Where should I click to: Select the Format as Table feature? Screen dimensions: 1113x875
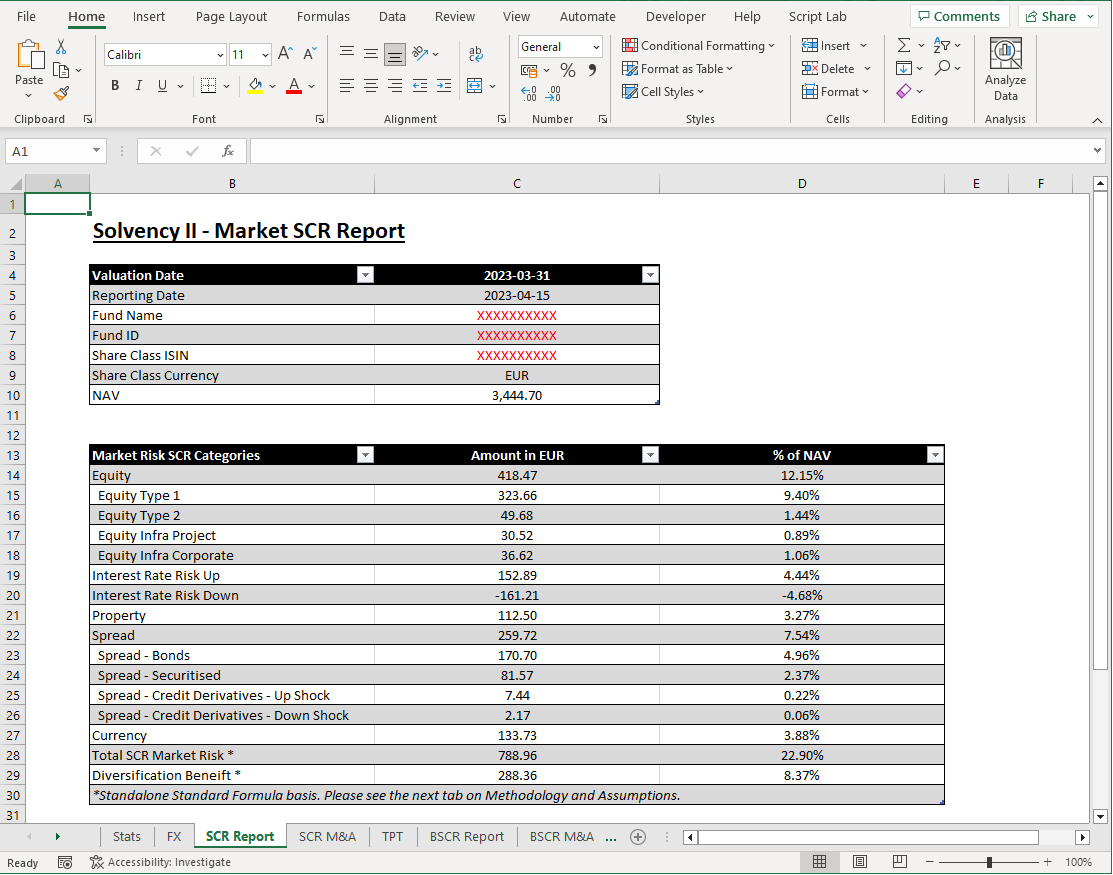pos(678,68)
